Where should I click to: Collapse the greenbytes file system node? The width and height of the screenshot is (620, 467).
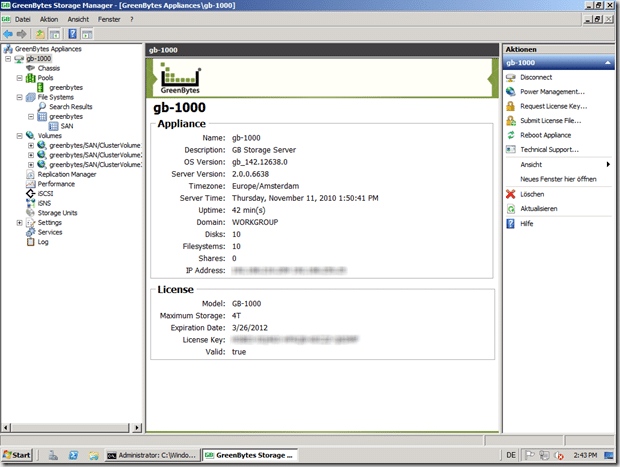(31, 117)
